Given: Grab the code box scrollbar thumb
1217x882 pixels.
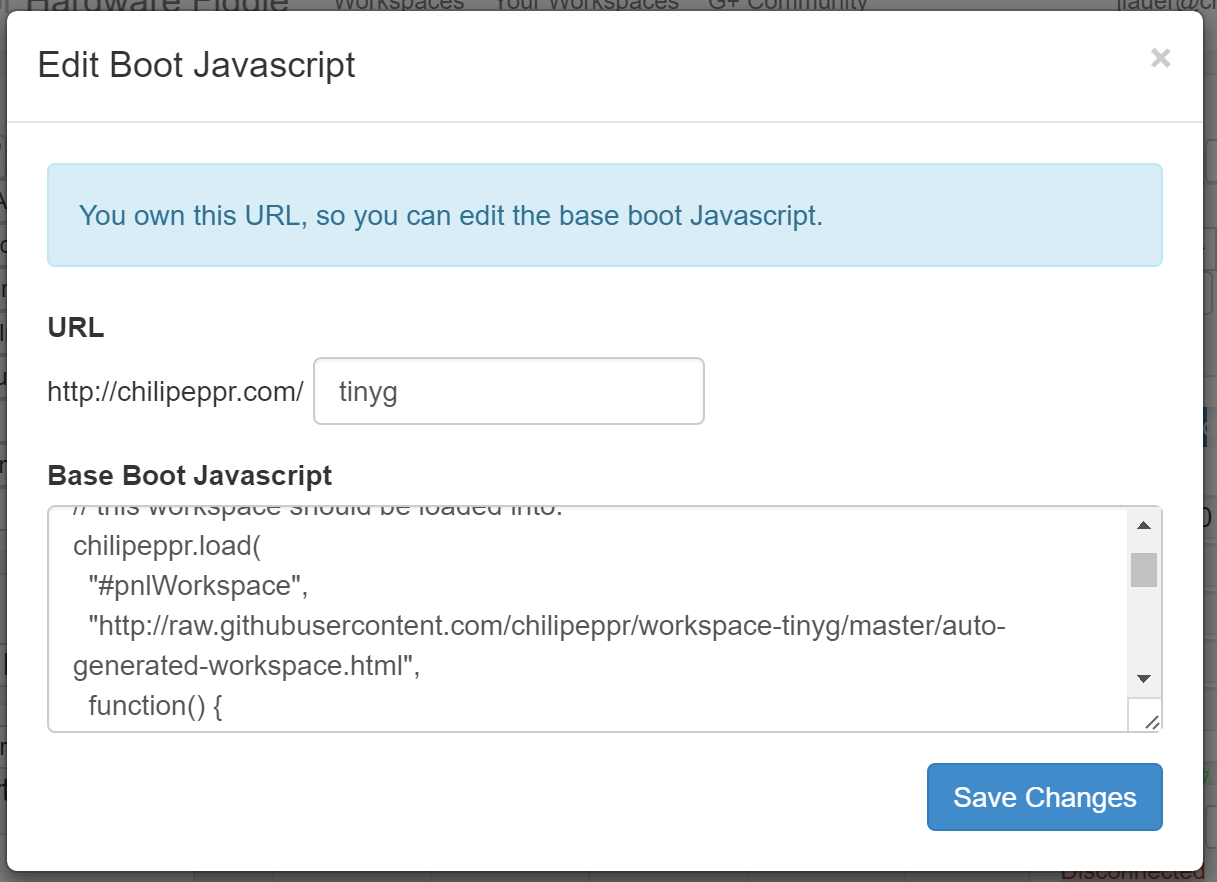Looking at the screenshot, I should click(1143, 570).
